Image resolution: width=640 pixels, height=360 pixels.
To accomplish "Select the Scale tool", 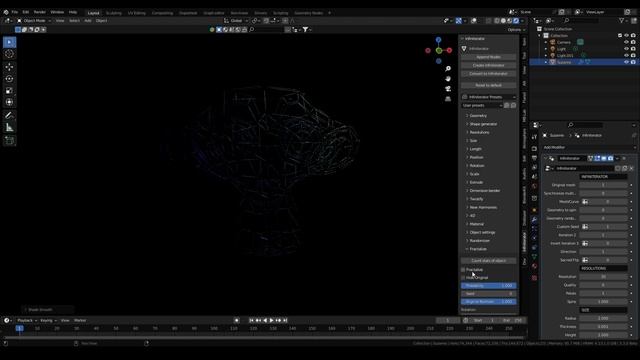I will pyautogui.click(x=9, y=91).
